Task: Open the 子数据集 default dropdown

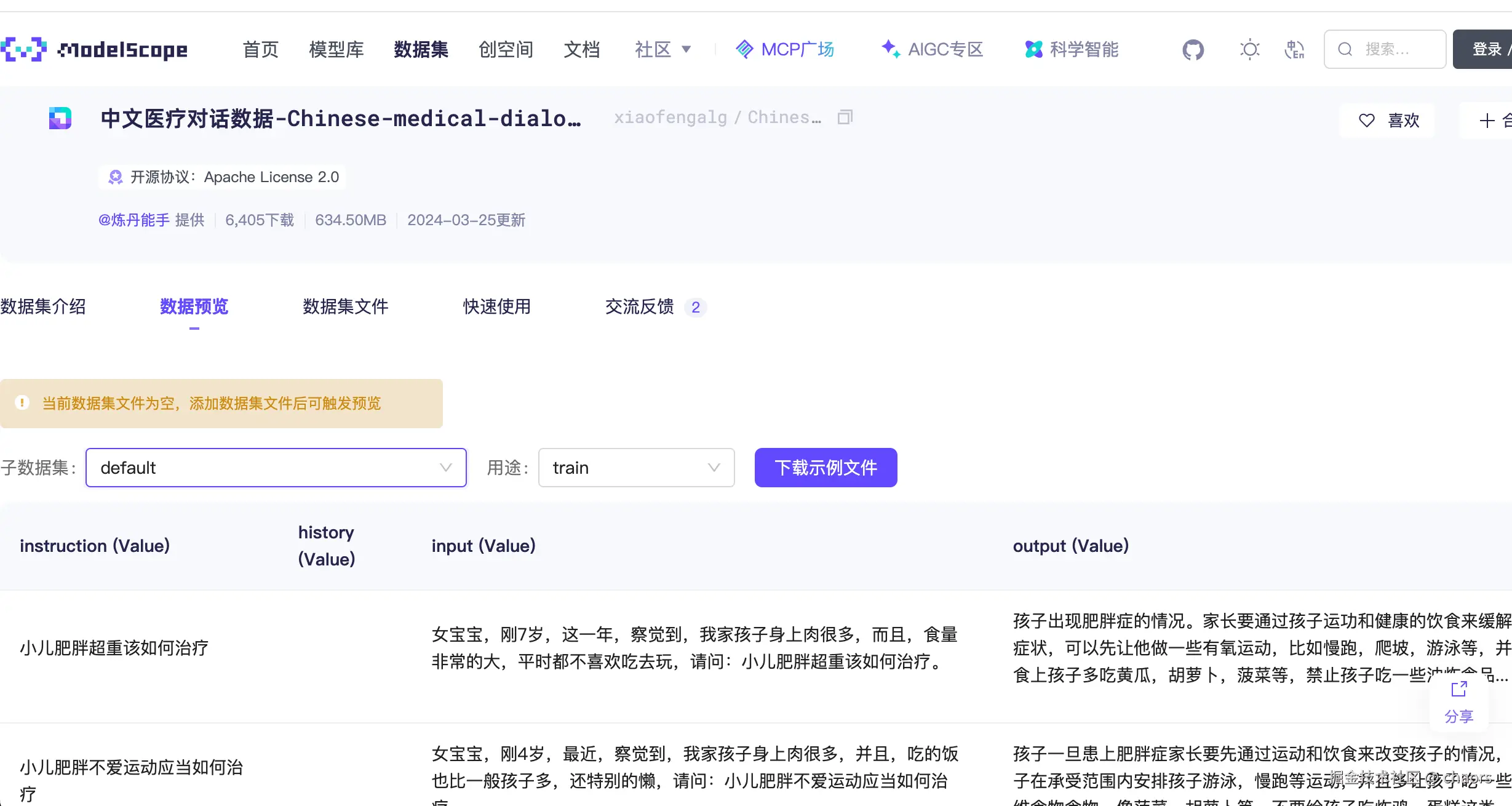Action: coord(276,468)
